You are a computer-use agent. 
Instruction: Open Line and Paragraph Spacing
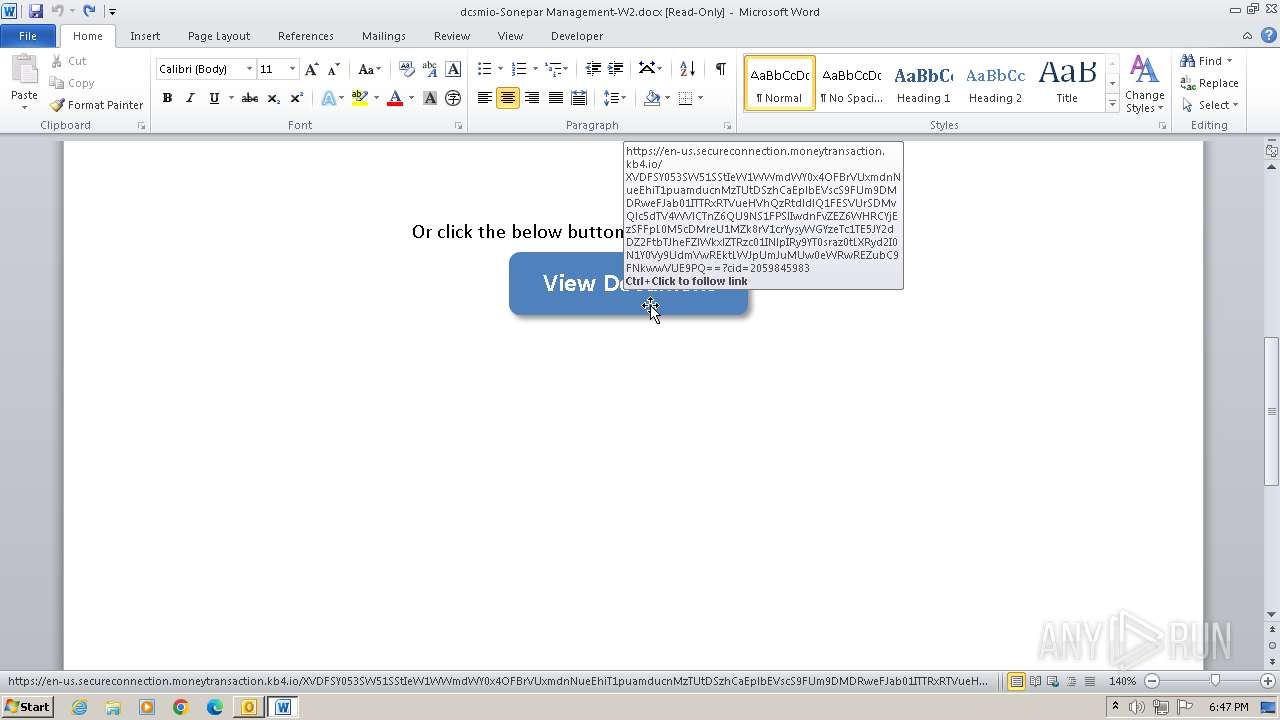click(x=612, y=98)
